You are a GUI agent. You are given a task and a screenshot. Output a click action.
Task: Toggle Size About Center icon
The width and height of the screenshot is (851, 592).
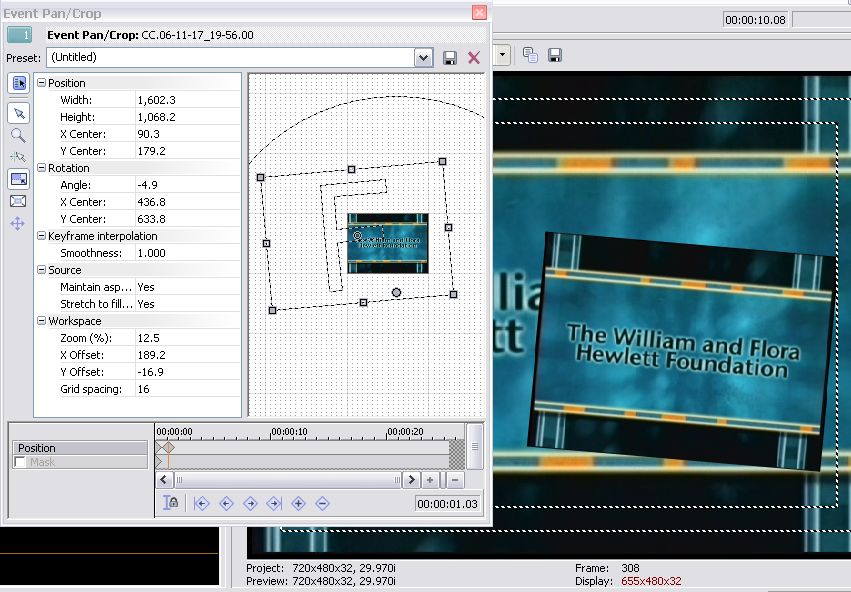pos(18,201)
